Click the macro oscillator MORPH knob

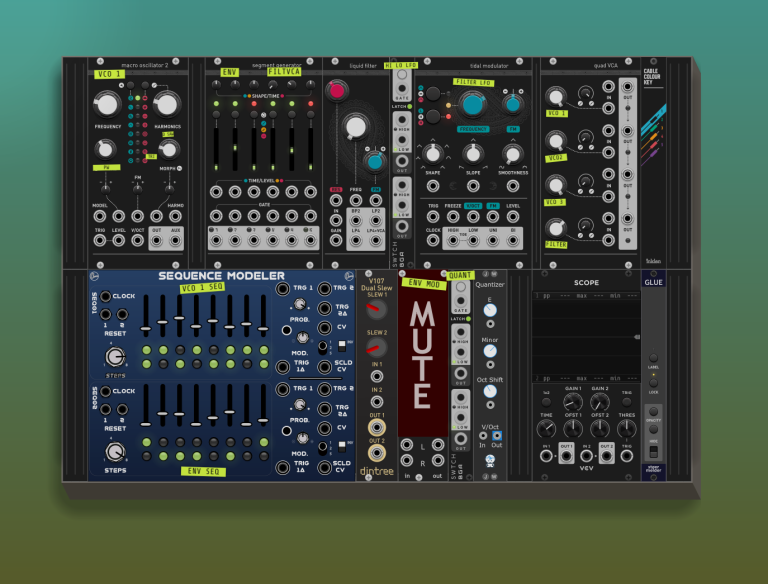click(168, 150)
